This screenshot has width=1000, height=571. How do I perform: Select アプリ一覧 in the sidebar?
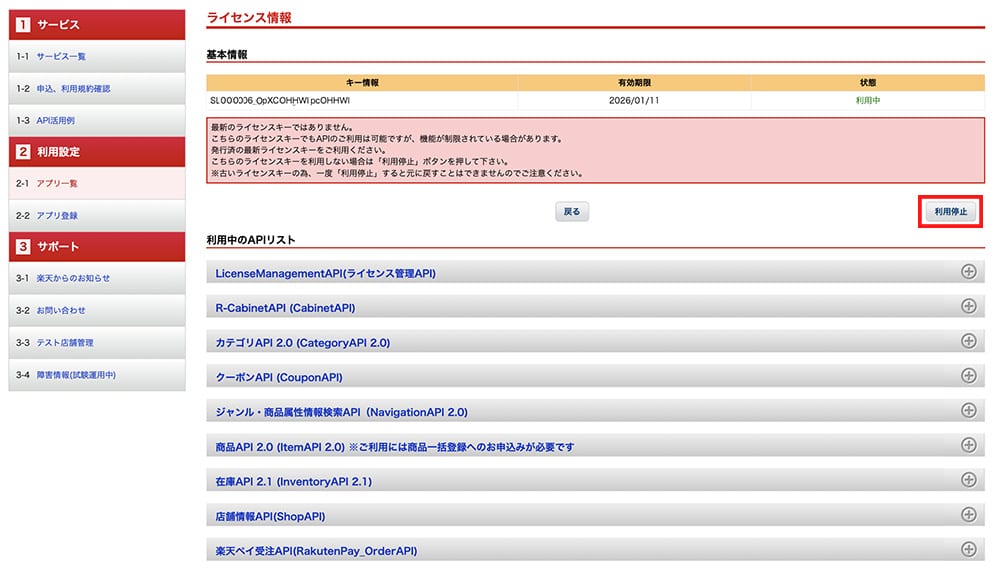coord(57,184)
